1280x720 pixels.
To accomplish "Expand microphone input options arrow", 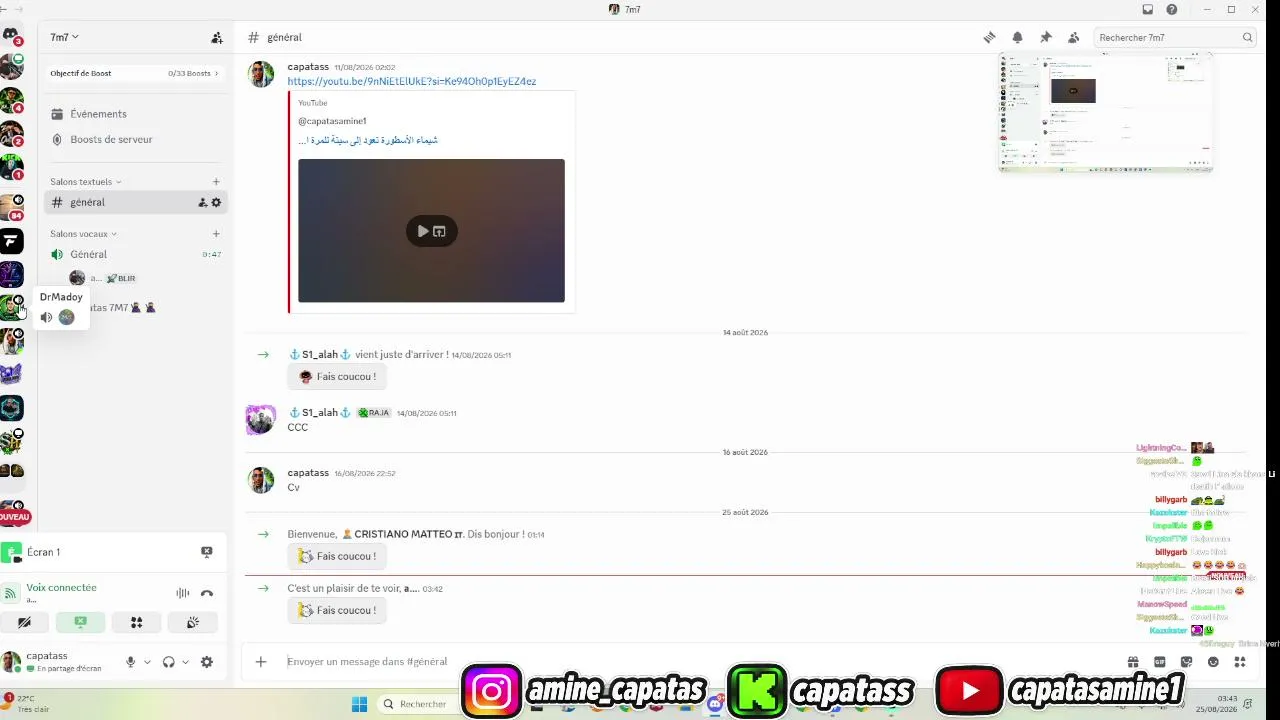I will [147, 662].
